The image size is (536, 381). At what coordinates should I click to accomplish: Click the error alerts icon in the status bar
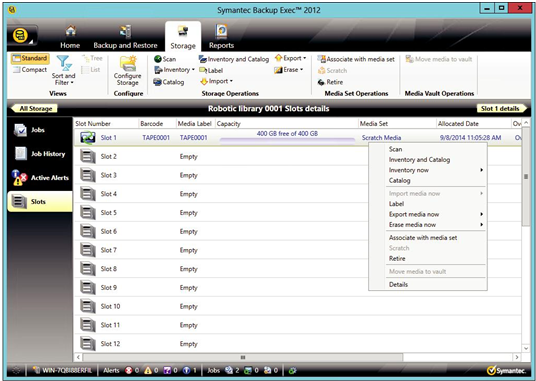[x=129, y=370]
